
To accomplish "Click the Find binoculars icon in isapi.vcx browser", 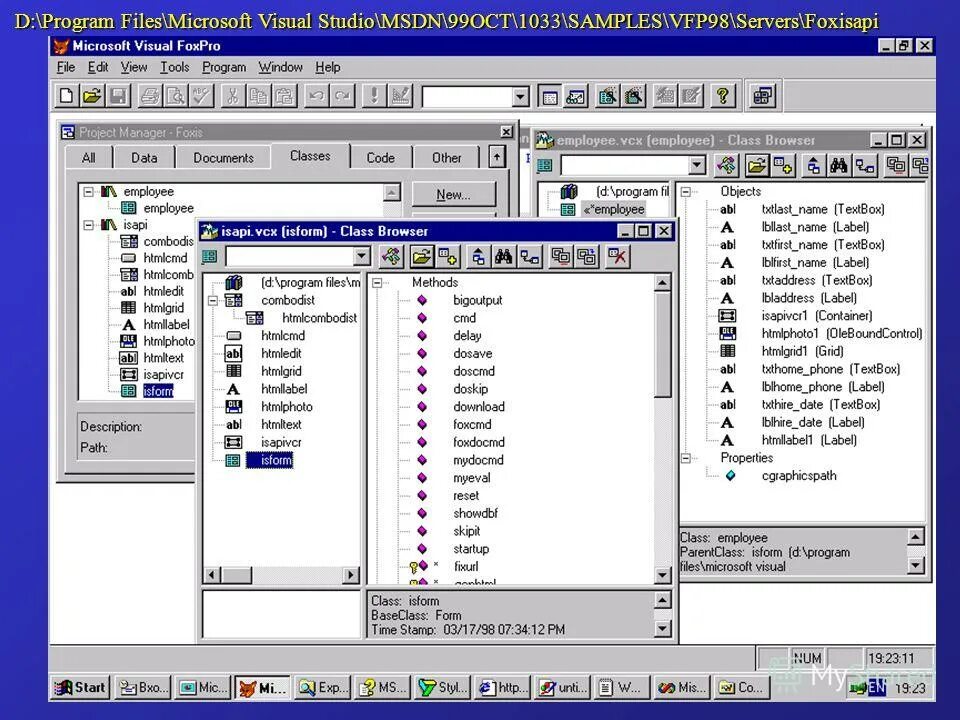I will [503, 256].
